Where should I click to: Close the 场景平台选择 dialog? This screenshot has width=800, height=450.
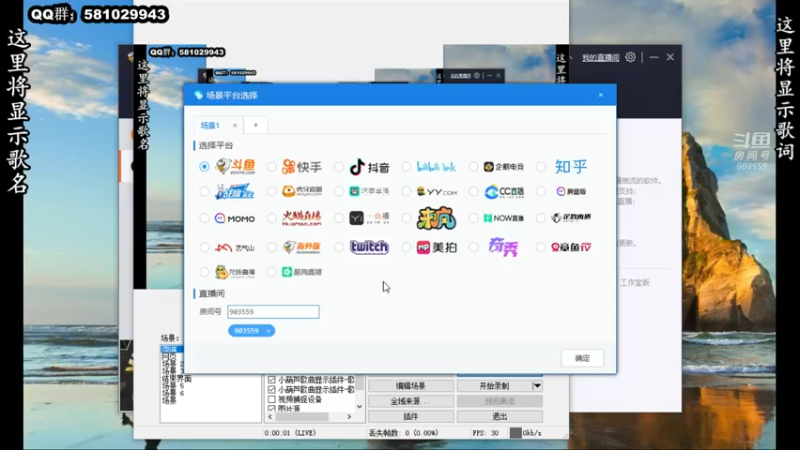pyautogui.click(x=601, y=95)
